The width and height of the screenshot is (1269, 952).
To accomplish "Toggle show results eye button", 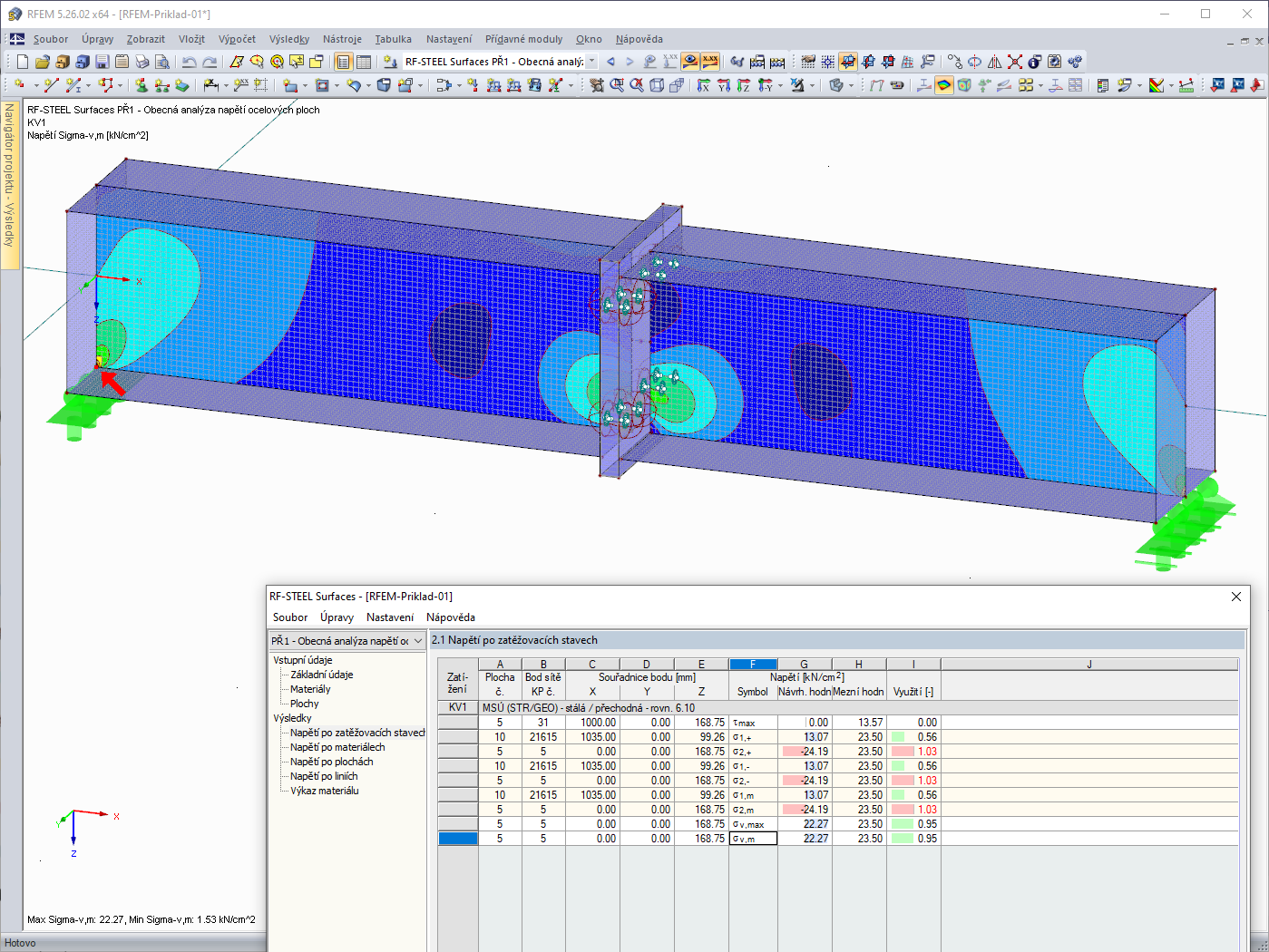I will pos(690,62).
